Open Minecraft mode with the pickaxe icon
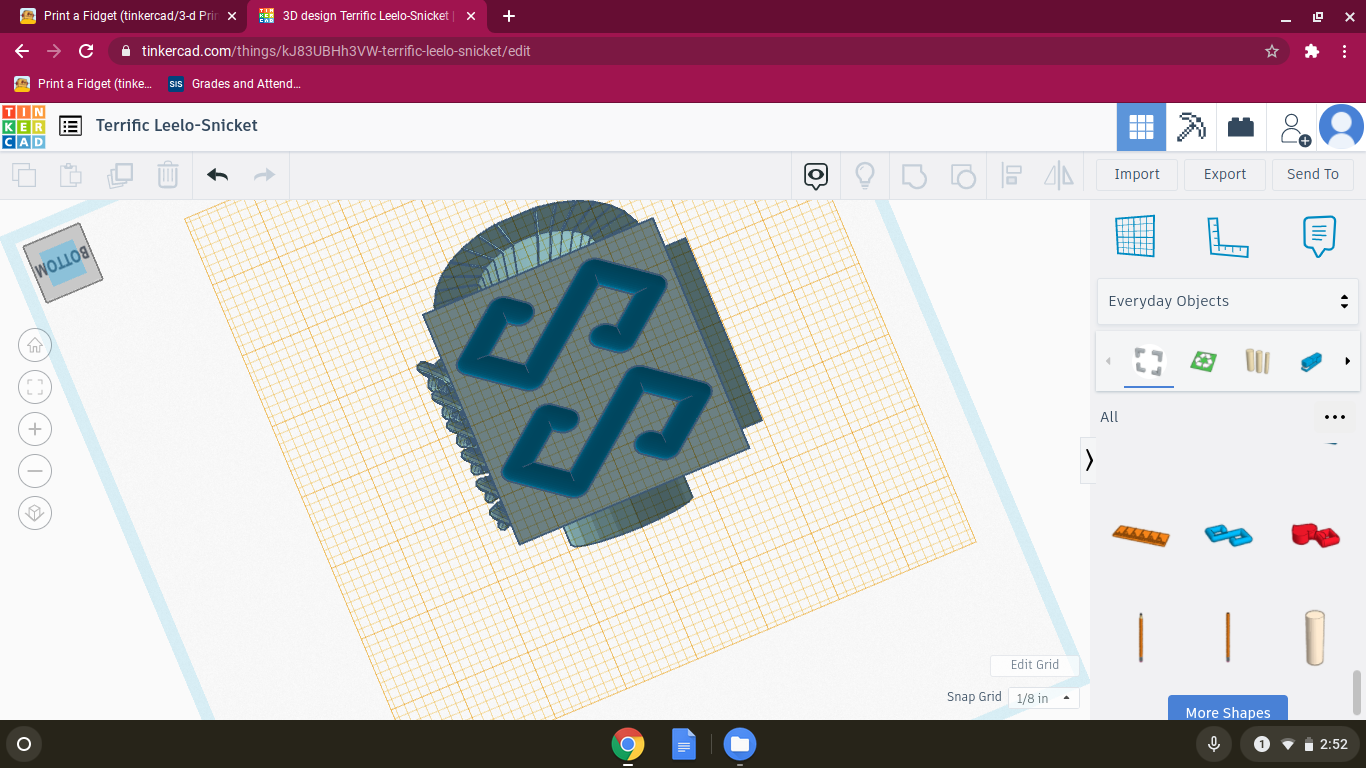1366x768 pixels. pos(1191,127)
